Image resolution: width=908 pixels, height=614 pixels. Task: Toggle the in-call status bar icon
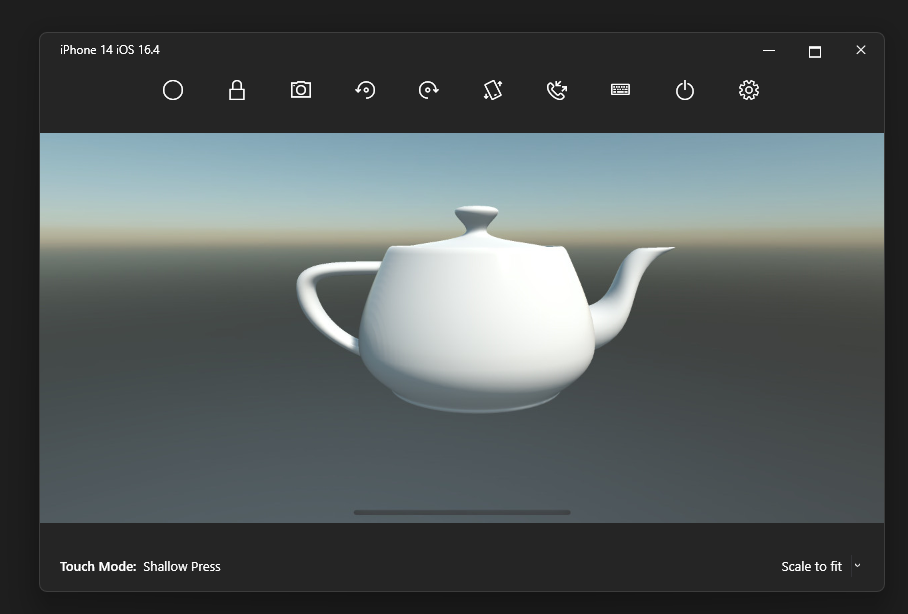(x=557, y=91)
